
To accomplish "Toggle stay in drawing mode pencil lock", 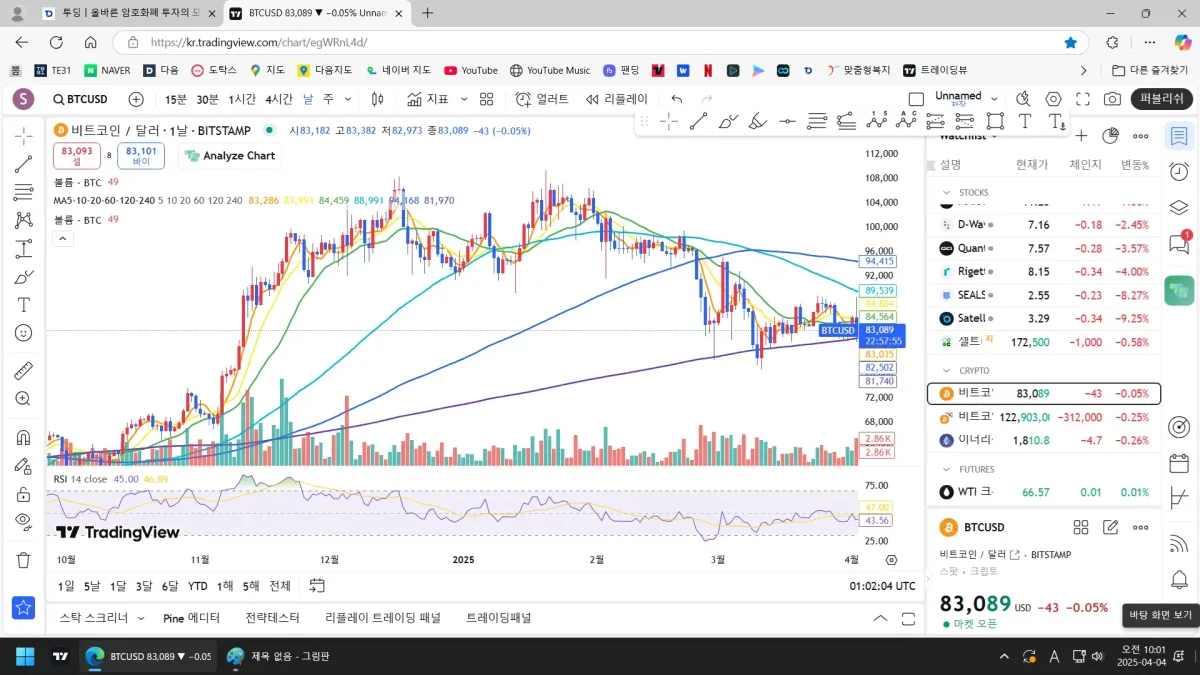I will 24,465.
